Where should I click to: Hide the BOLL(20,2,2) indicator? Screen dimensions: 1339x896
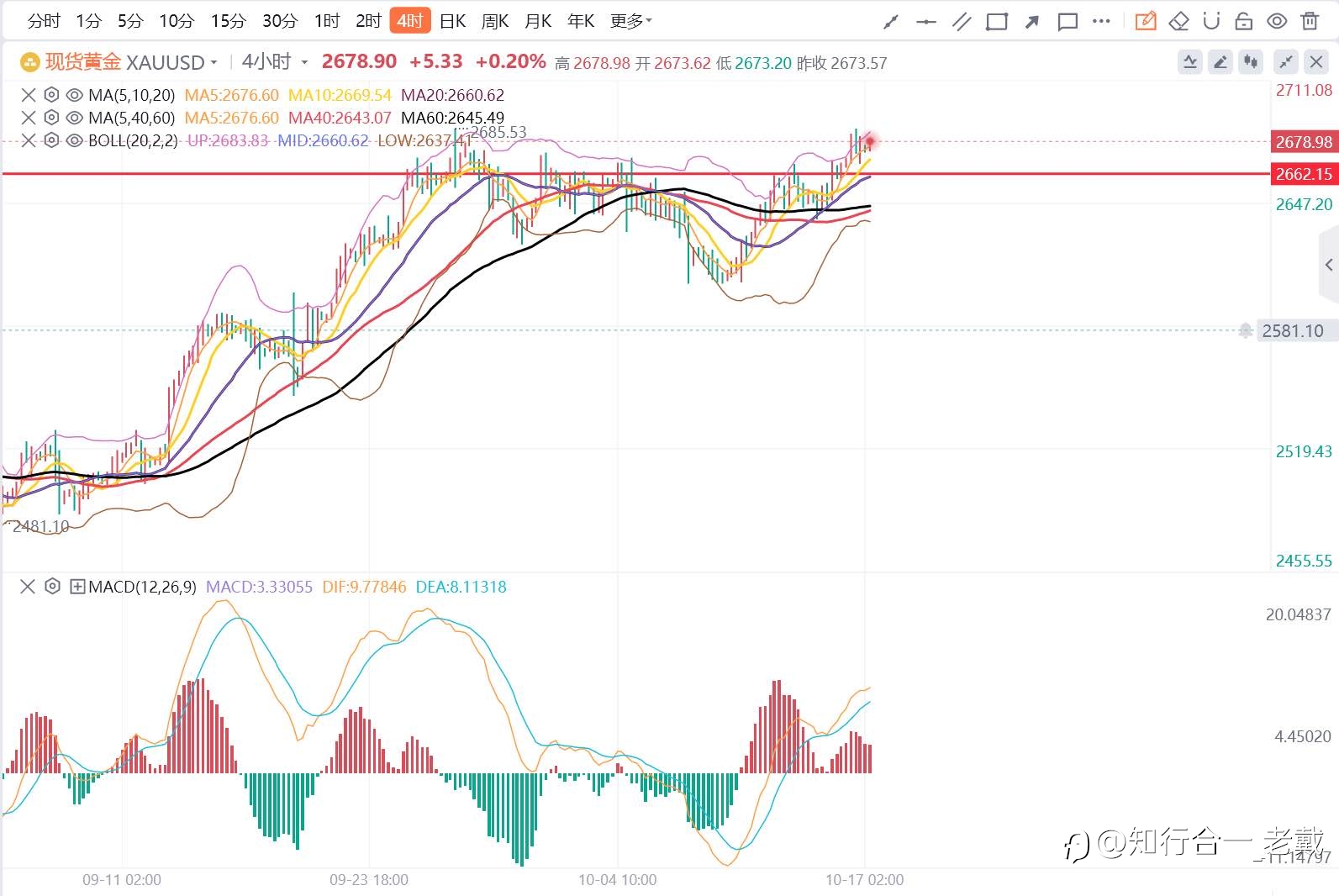[74, 140]
